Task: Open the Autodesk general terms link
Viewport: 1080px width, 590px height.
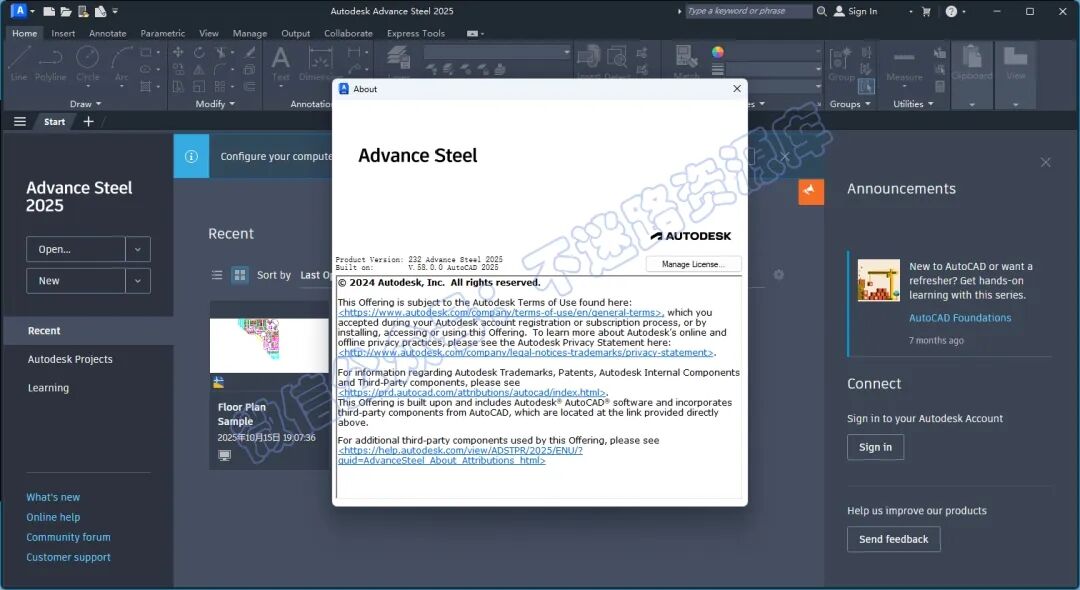Action: click(501, 313)
